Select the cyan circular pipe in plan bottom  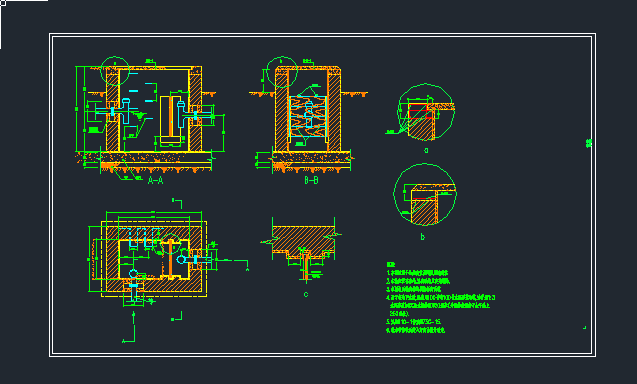133,274
